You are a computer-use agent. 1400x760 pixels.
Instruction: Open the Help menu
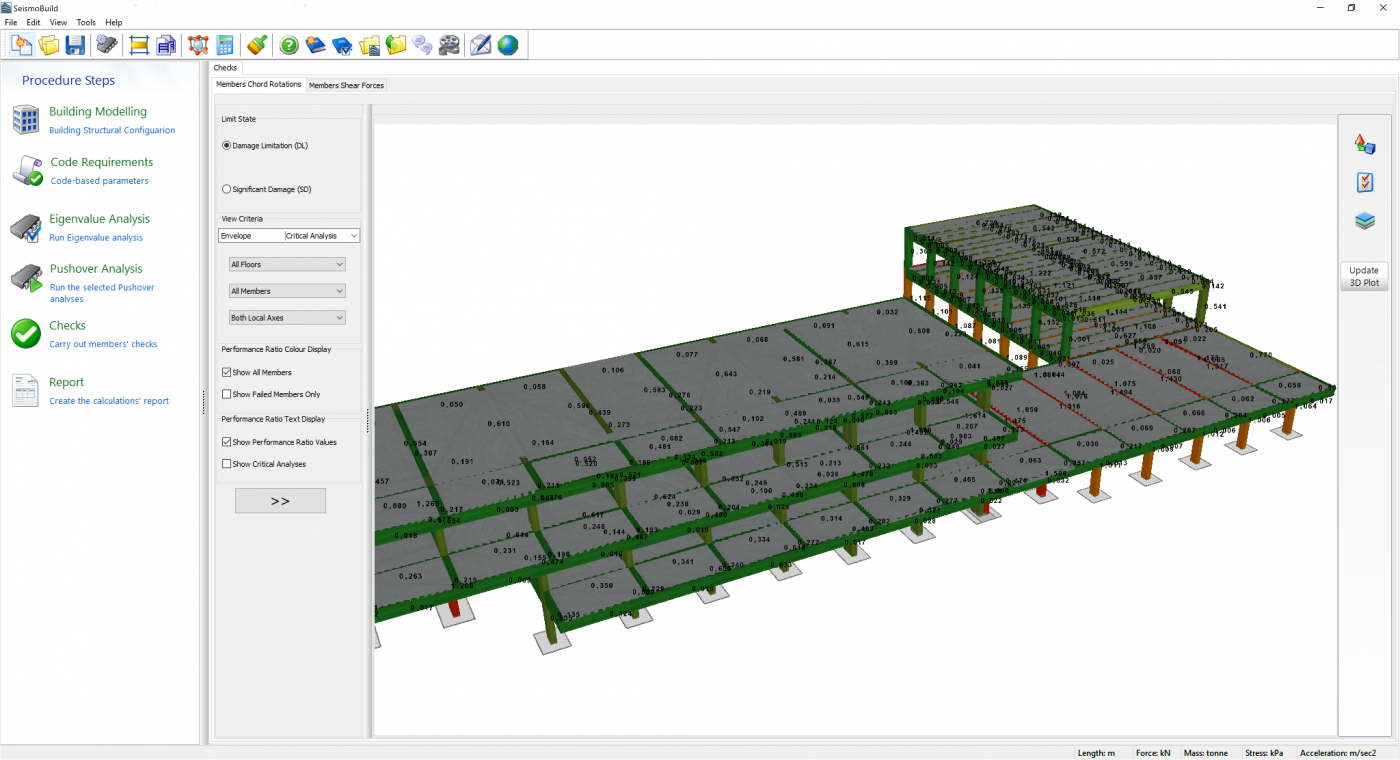pos(113,22)
